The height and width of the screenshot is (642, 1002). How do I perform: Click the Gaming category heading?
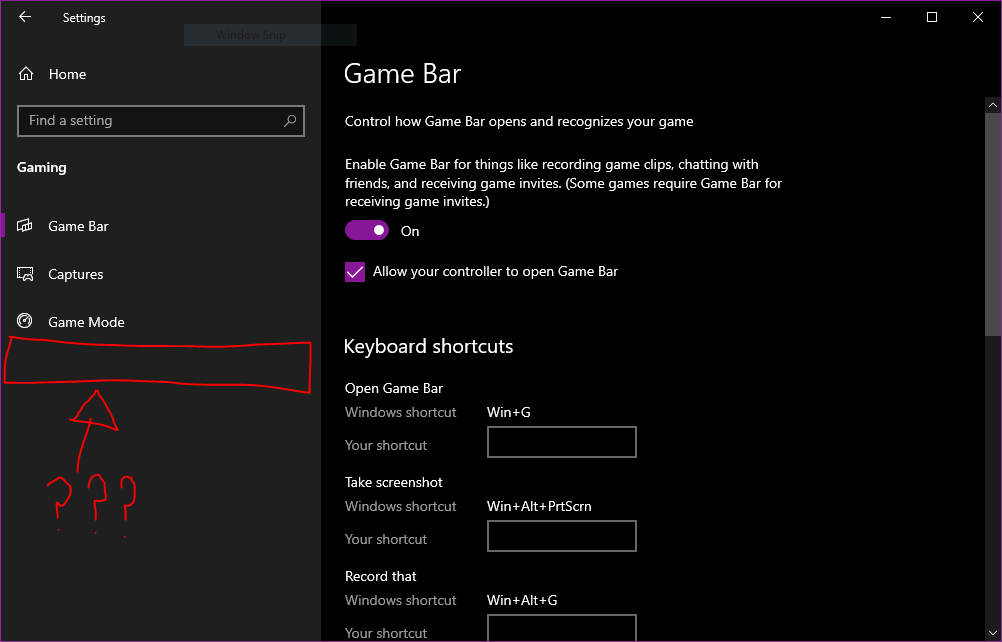coord(42,167)
